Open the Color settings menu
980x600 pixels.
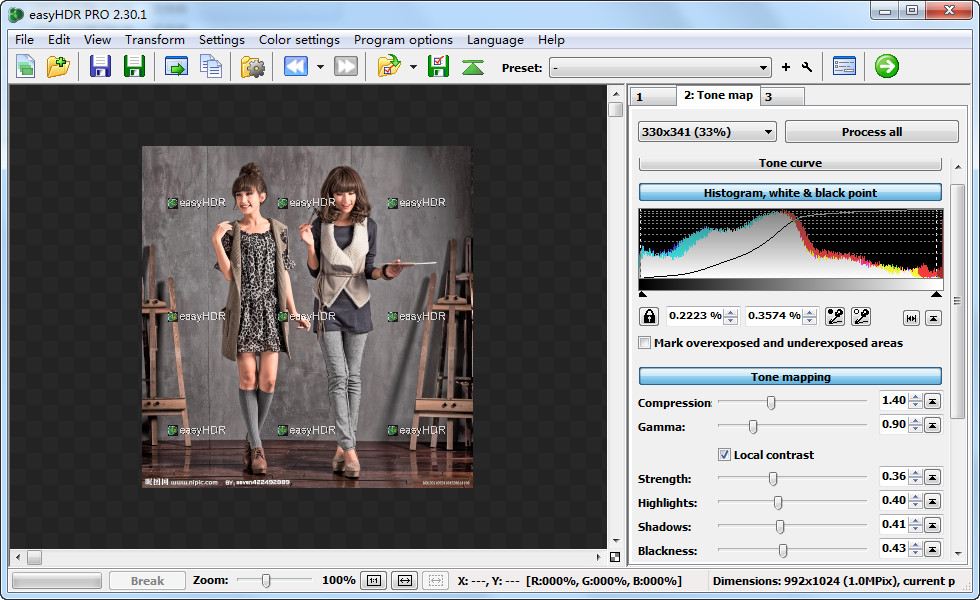[x=299, y=40]
